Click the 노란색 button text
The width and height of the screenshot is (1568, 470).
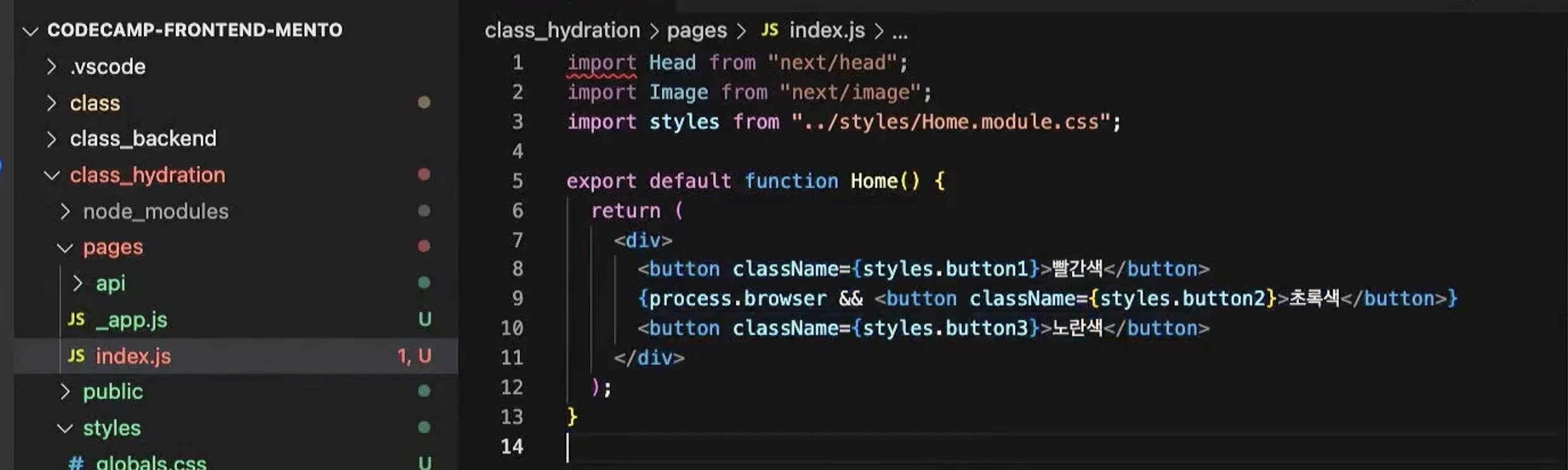coord(1078,327)
